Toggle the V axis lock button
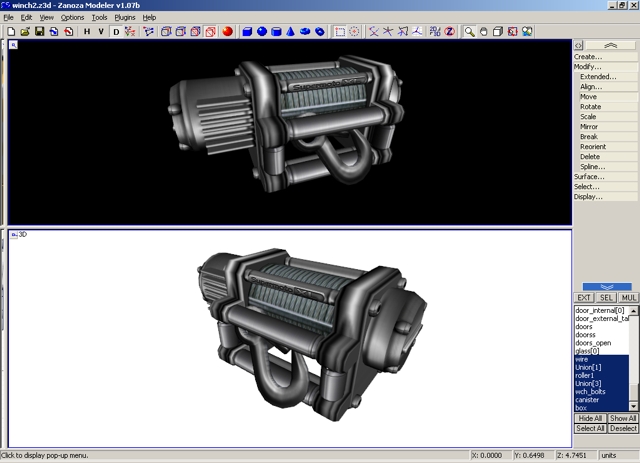Screen dimensions: 640x463 click(100, 32)
